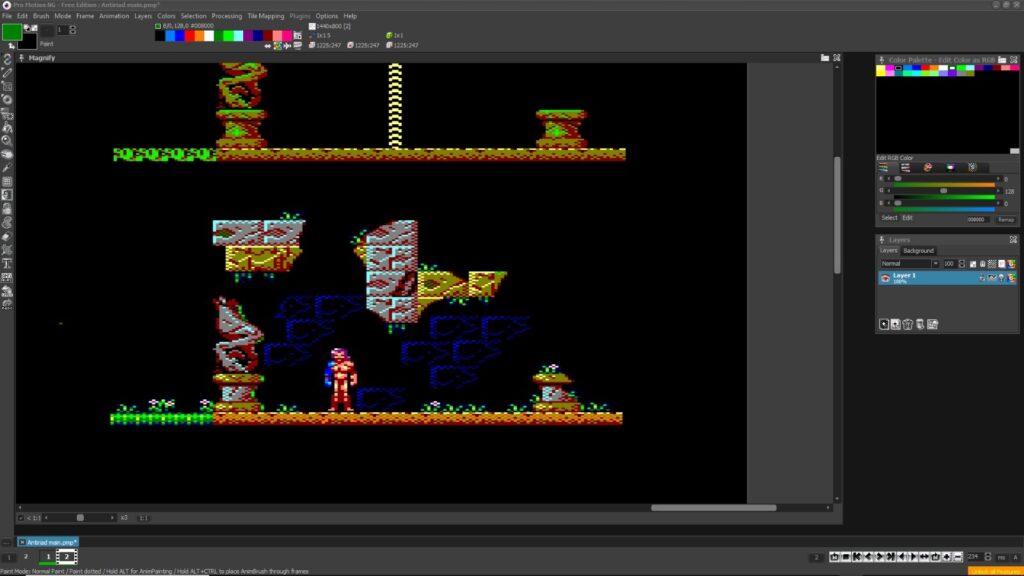The image size is (1024, 576).
Task: Pick the red swatch in top palette
Action: [x=189, y=36]
